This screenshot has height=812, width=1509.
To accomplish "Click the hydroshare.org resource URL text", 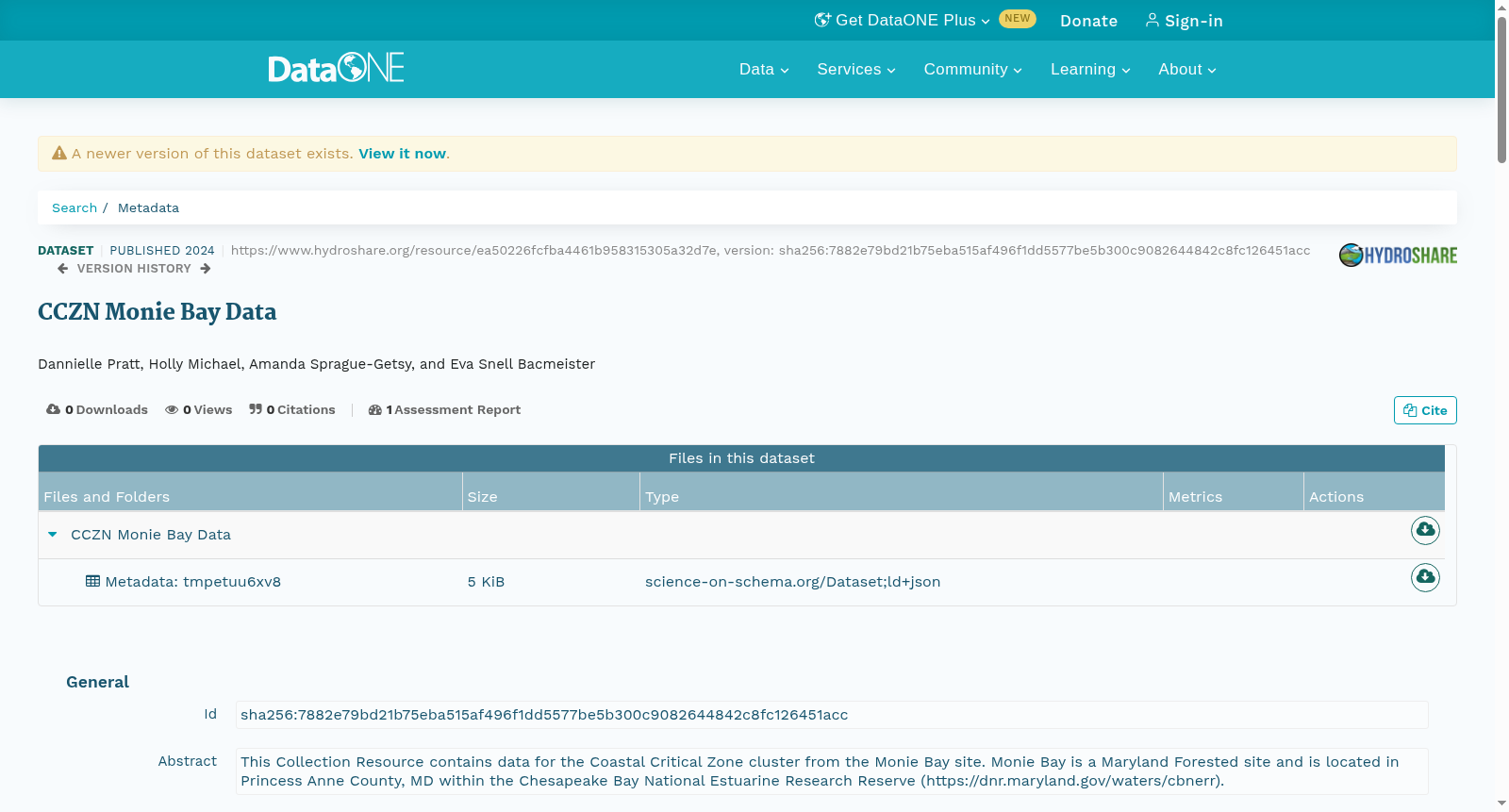I will (x=771, y=251).
